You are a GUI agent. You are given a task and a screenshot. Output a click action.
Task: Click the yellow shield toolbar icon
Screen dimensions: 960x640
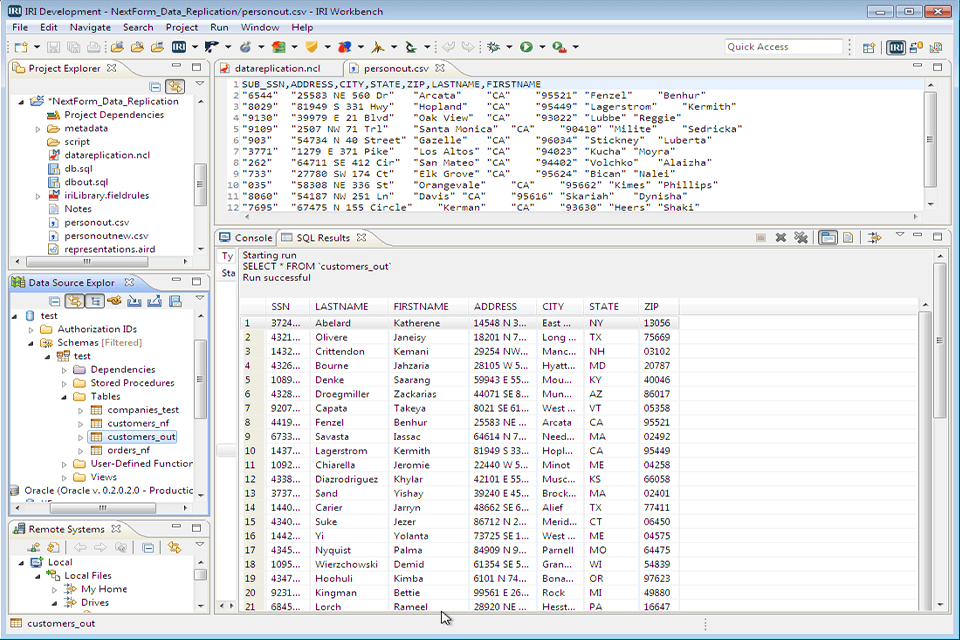tap(312, 47)
